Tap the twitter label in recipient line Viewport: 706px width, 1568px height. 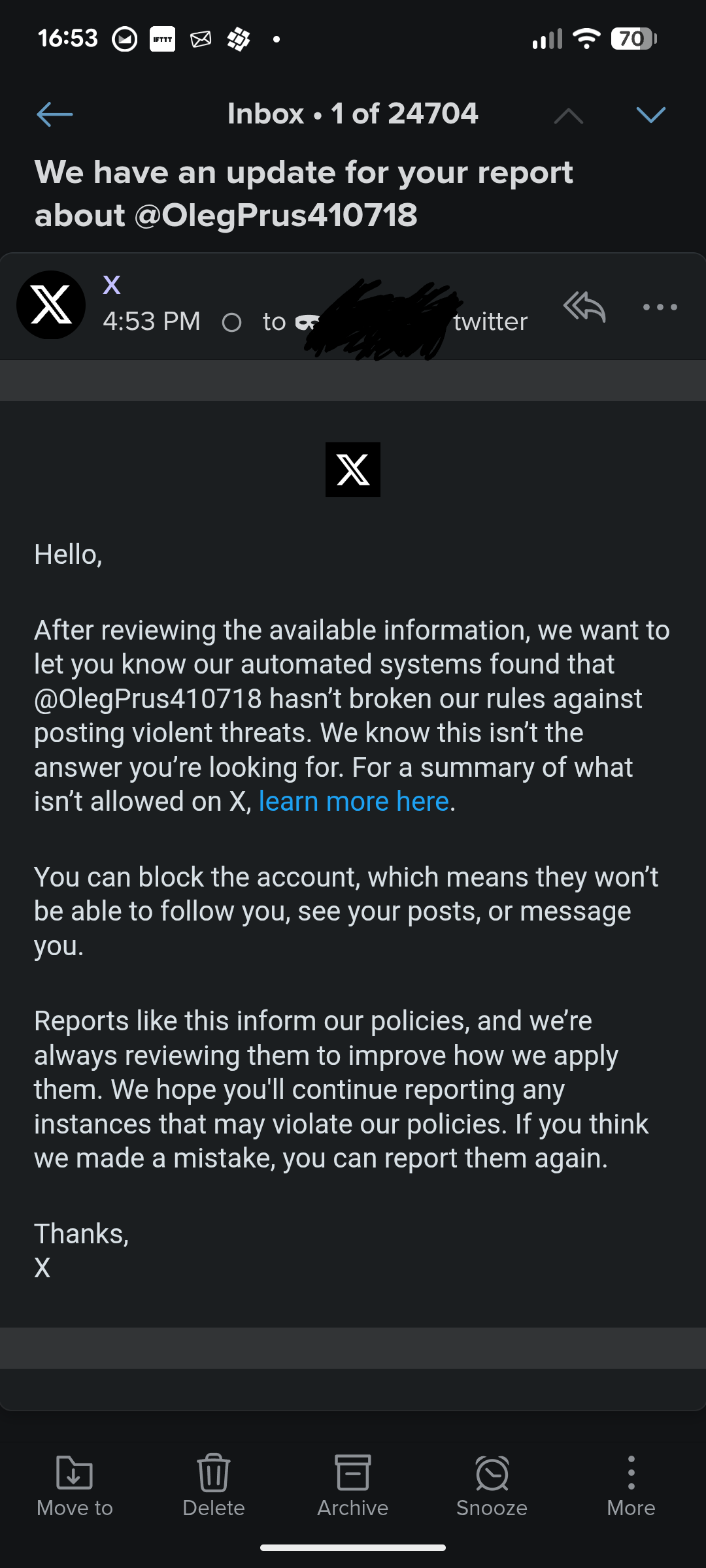[490, 322]
